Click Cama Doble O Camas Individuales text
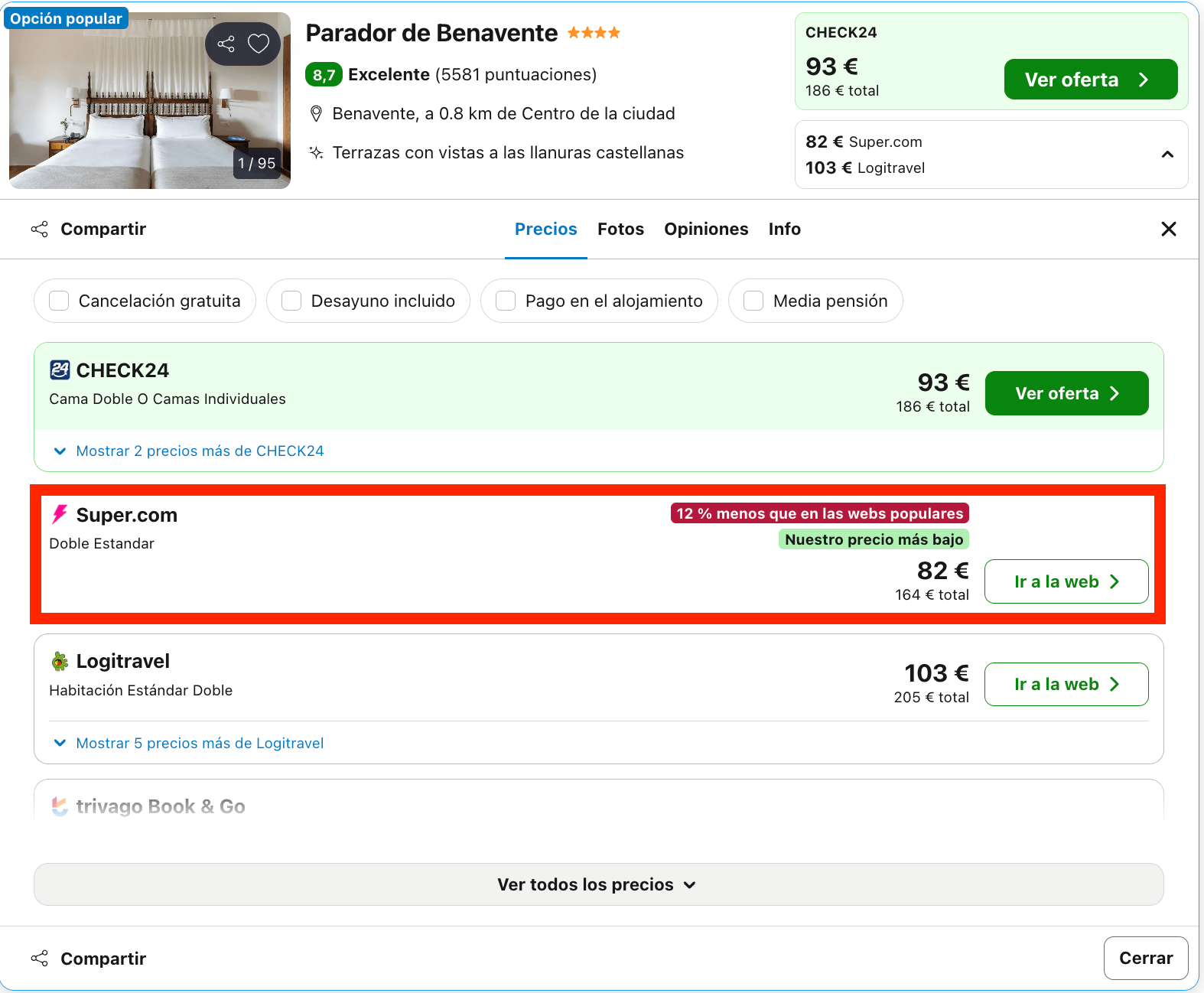1204x993 pixels. 168,399
